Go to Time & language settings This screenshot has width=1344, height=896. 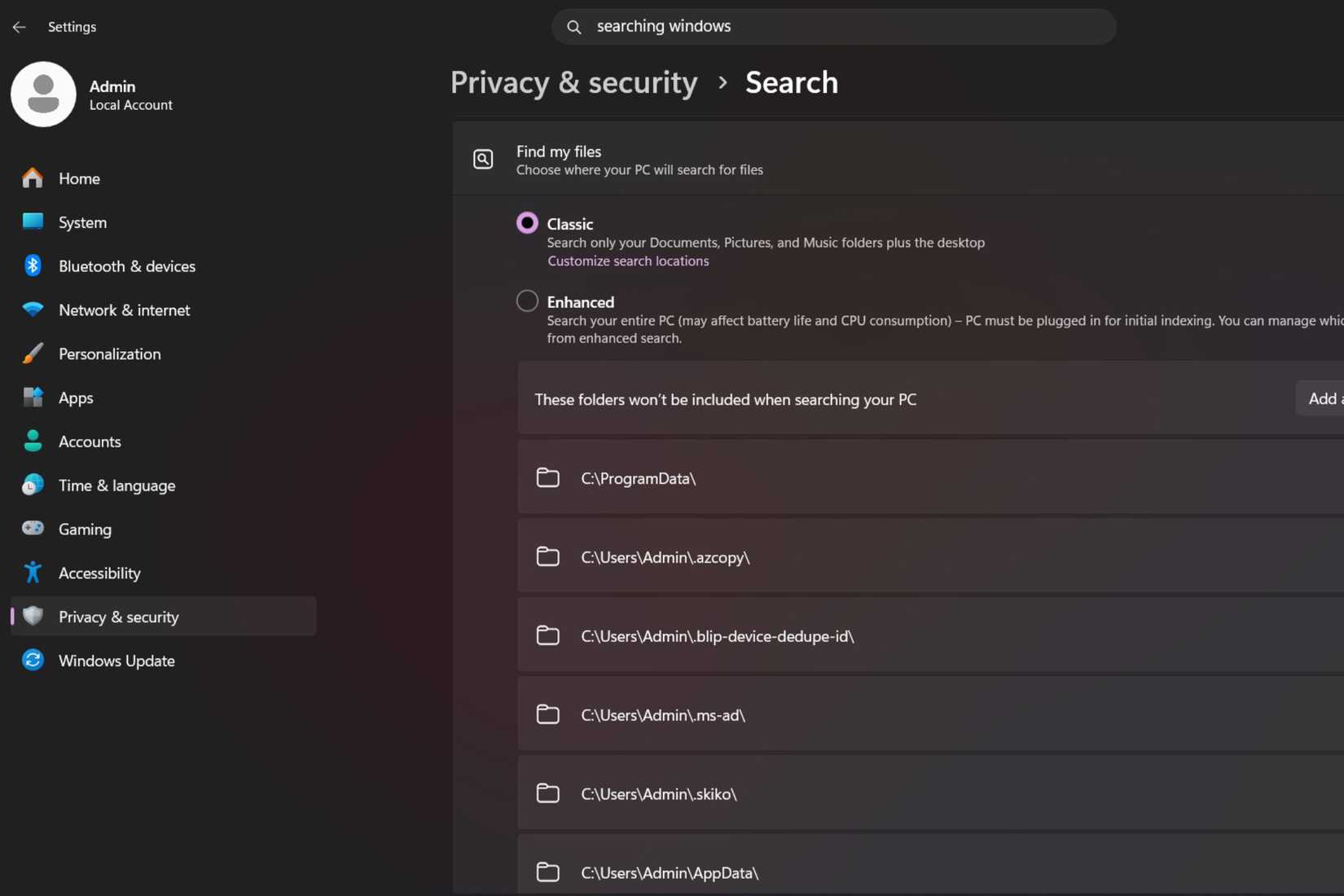pyautogui.click(x=163, y=485)
